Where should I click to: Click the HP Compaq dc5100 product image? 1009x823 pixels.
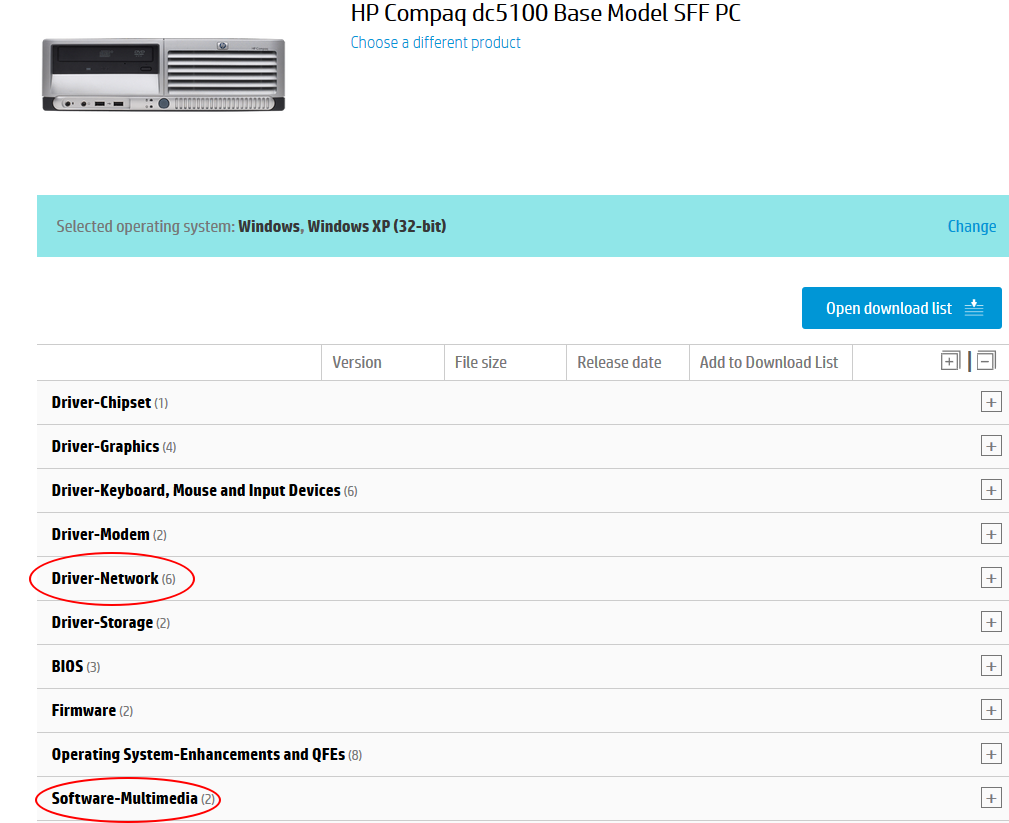[163, 75]
